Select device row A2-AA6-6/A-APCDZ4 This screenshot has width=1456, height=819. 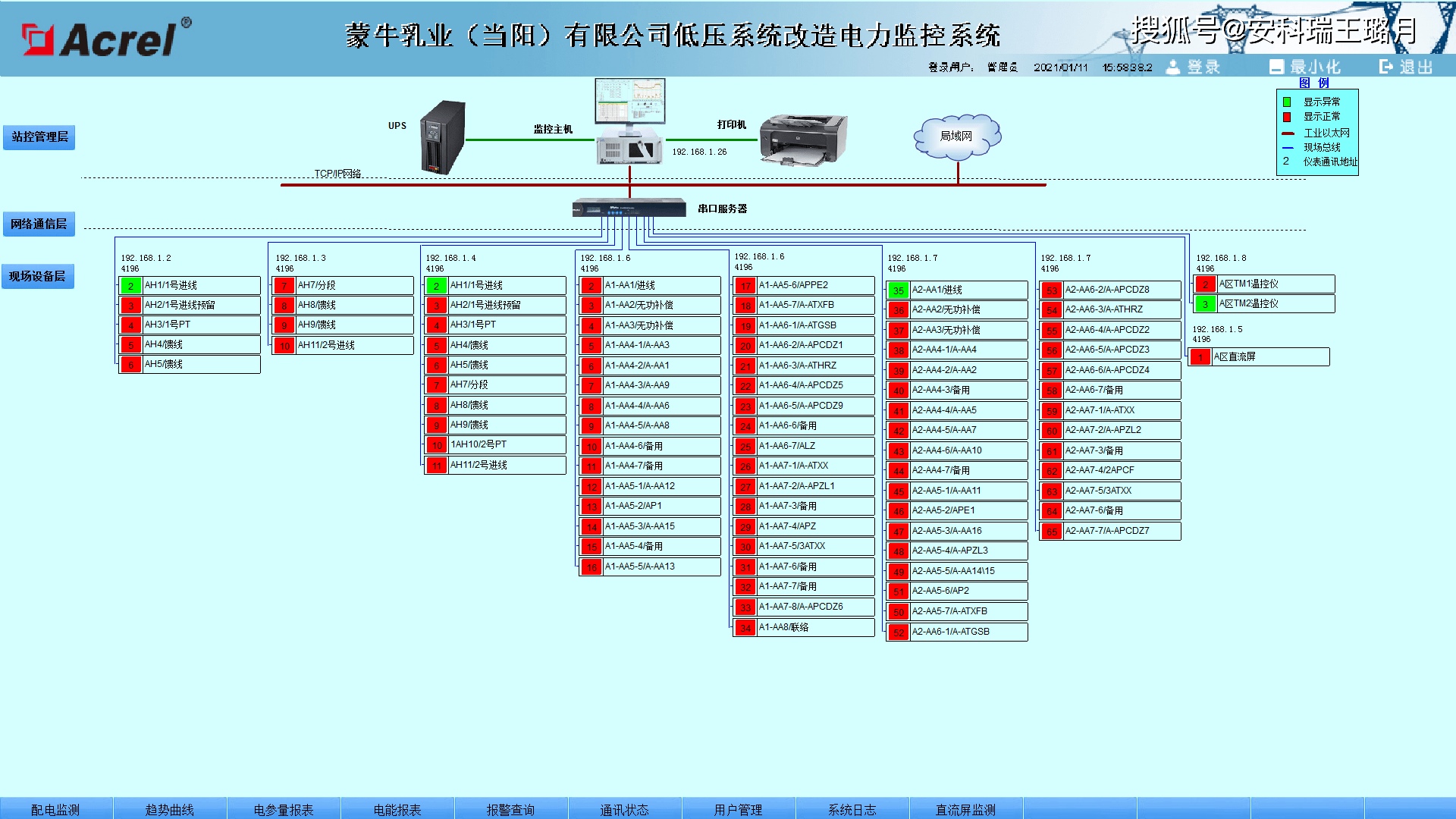[1111, 371]
